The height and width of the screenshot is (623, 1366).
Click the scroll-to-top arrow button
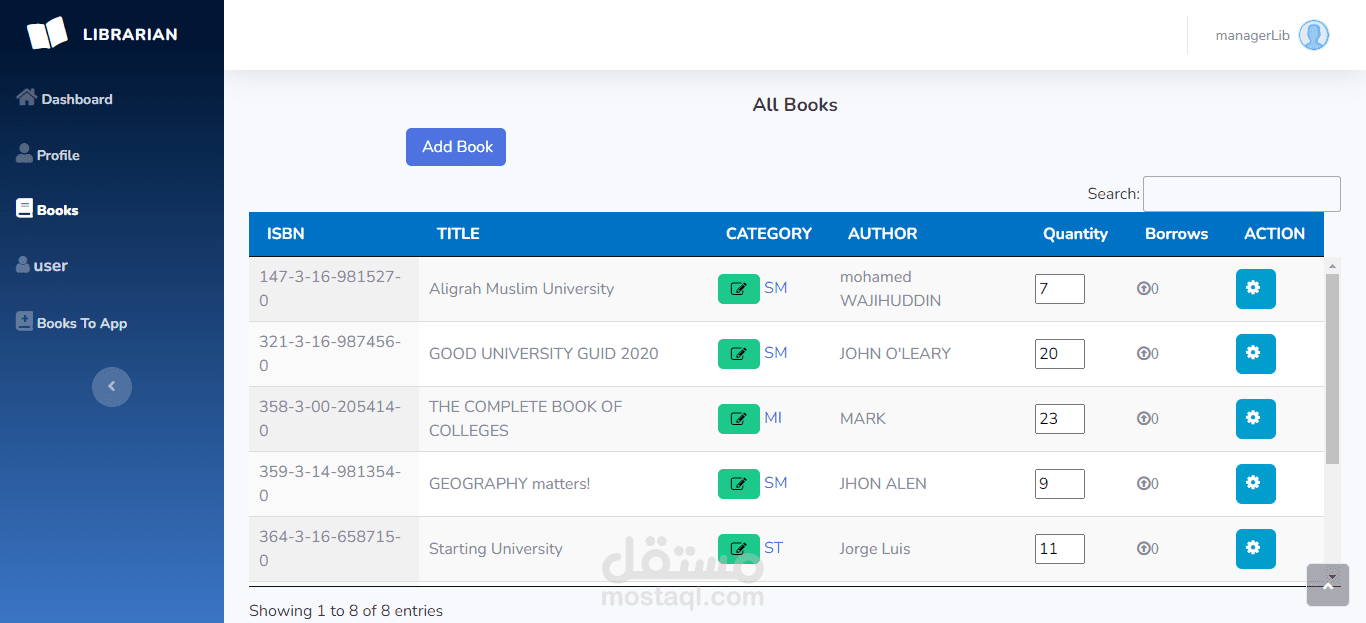click(1328, 585)
